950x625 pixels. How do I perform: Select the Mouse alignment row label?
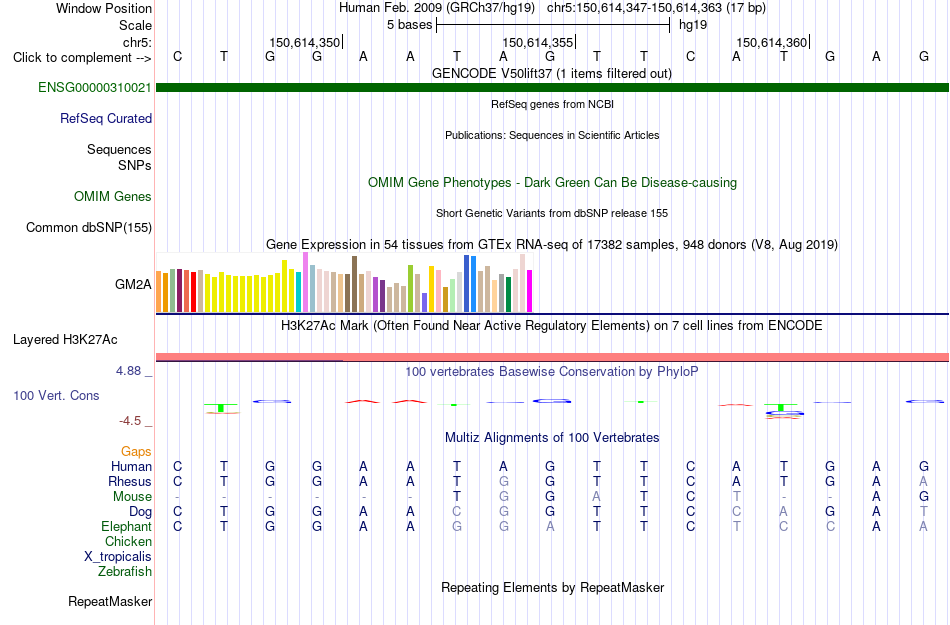coord(133,497)
